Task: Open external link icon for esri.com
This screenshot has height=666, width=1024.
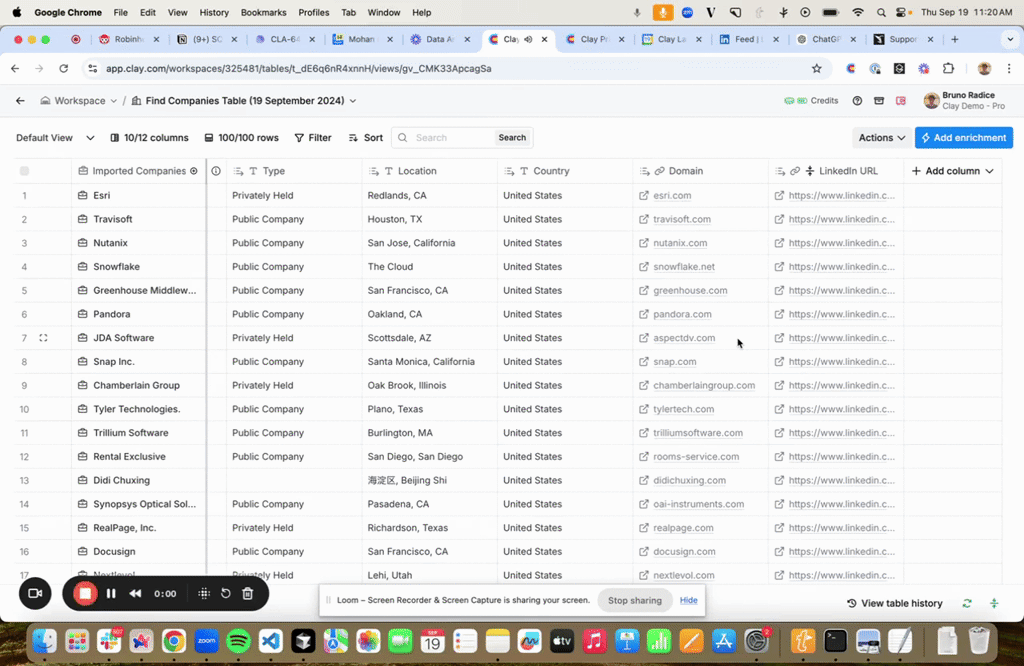Action: (x=644, y=196)
